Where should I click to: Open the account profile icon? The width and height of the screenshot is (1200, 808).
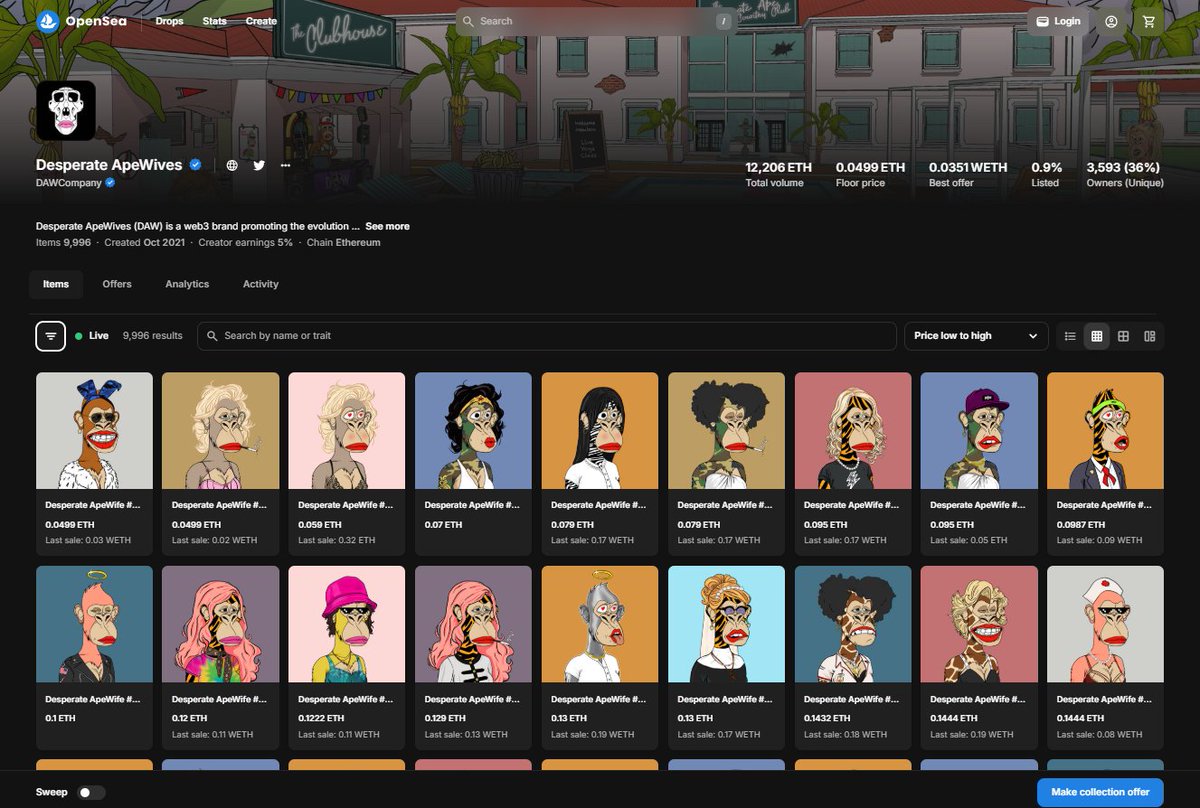point(1111,20)
